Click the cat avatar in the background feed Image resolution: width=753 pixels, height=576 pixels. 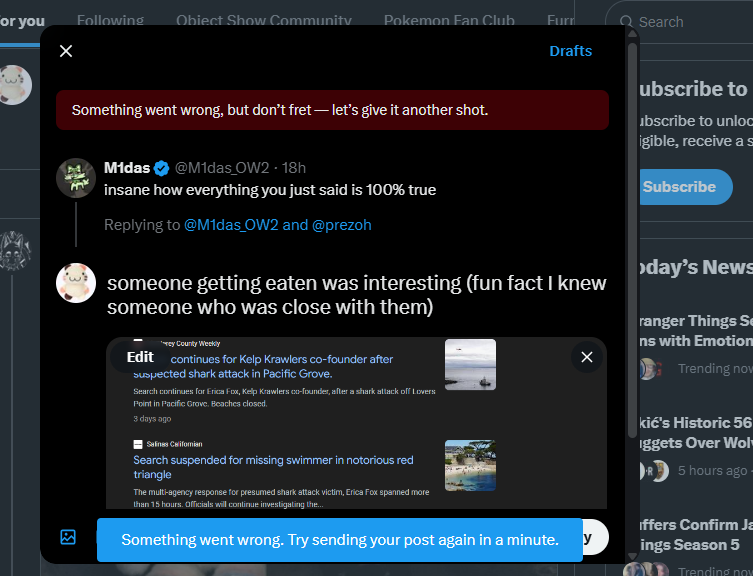point(15,85)
